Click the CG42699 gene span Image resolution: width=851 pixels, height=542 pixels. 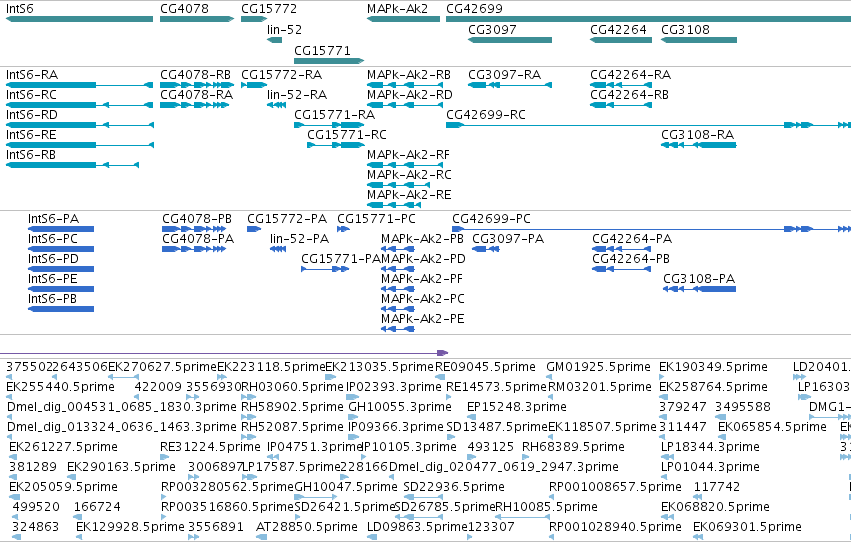click(x=649, y=19)
